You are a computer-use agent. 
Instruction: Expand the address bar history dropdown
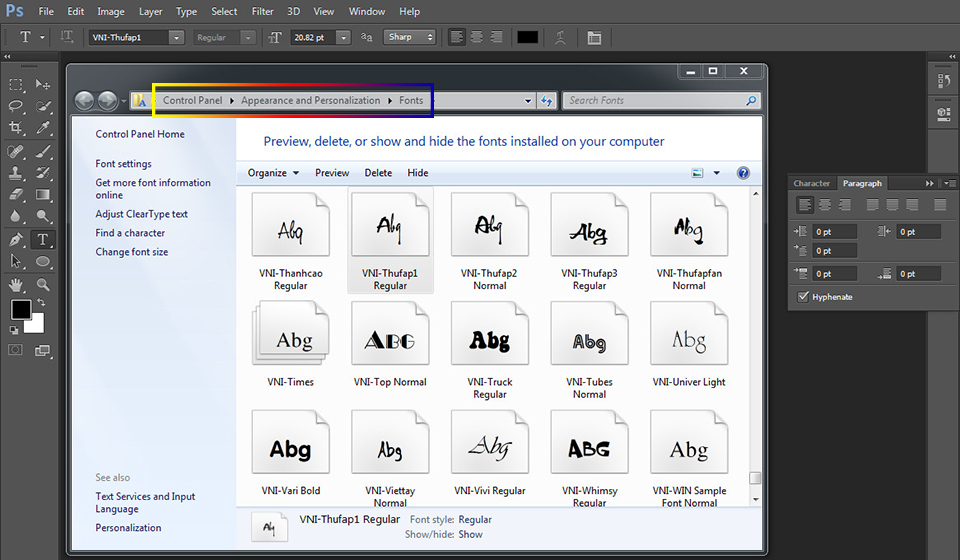point(528,101)
